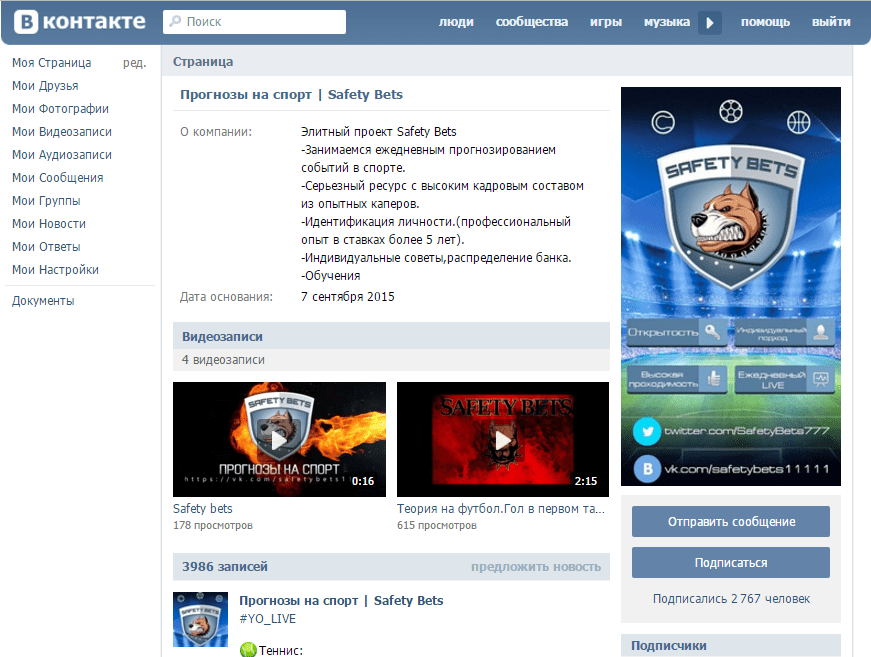Click the soccer ball icon atop the banner

pos(730,112)
